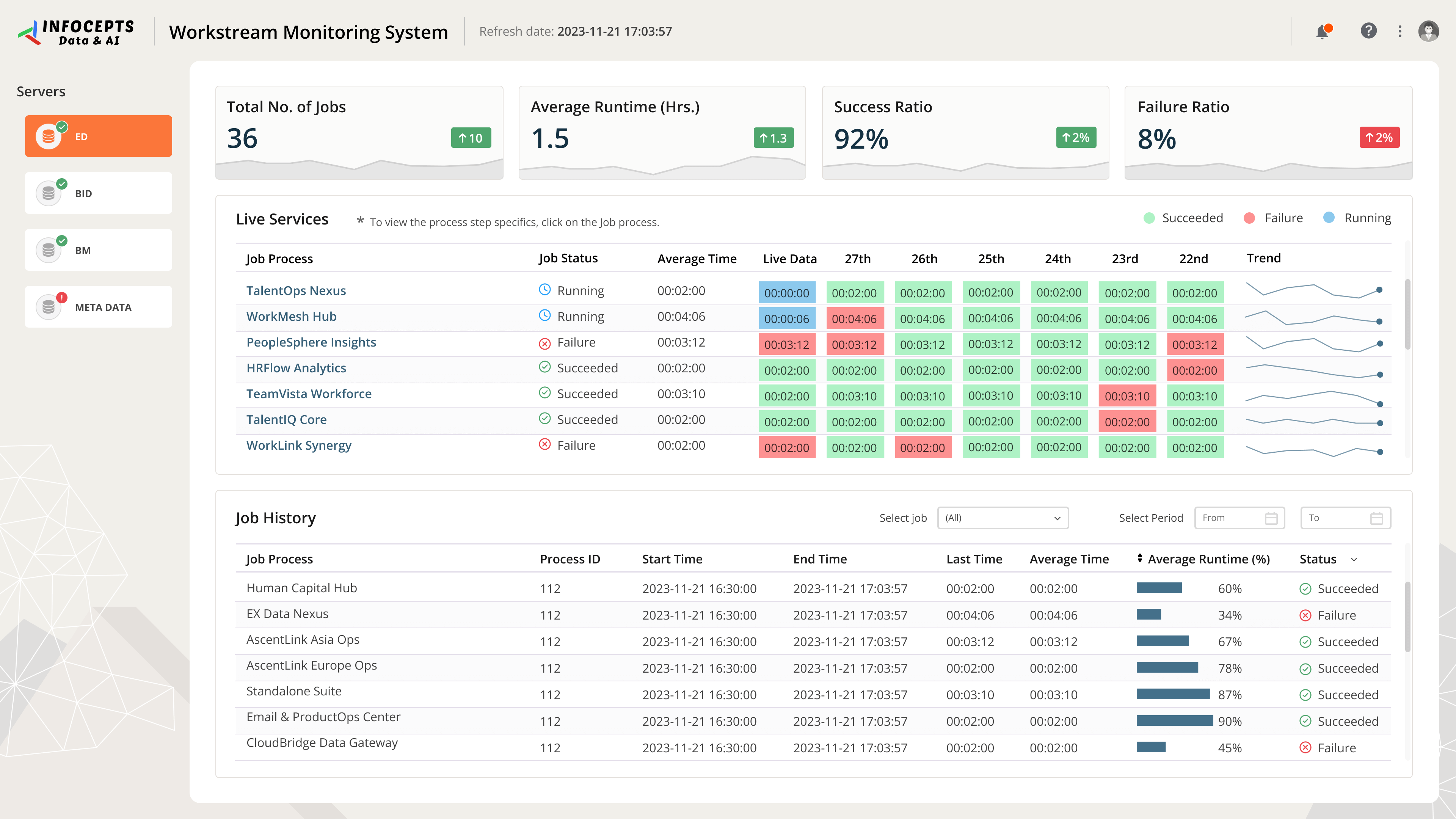Screen dimensions: 1456x819
Task: Select the BID server tab
Action: pos(98,193)
